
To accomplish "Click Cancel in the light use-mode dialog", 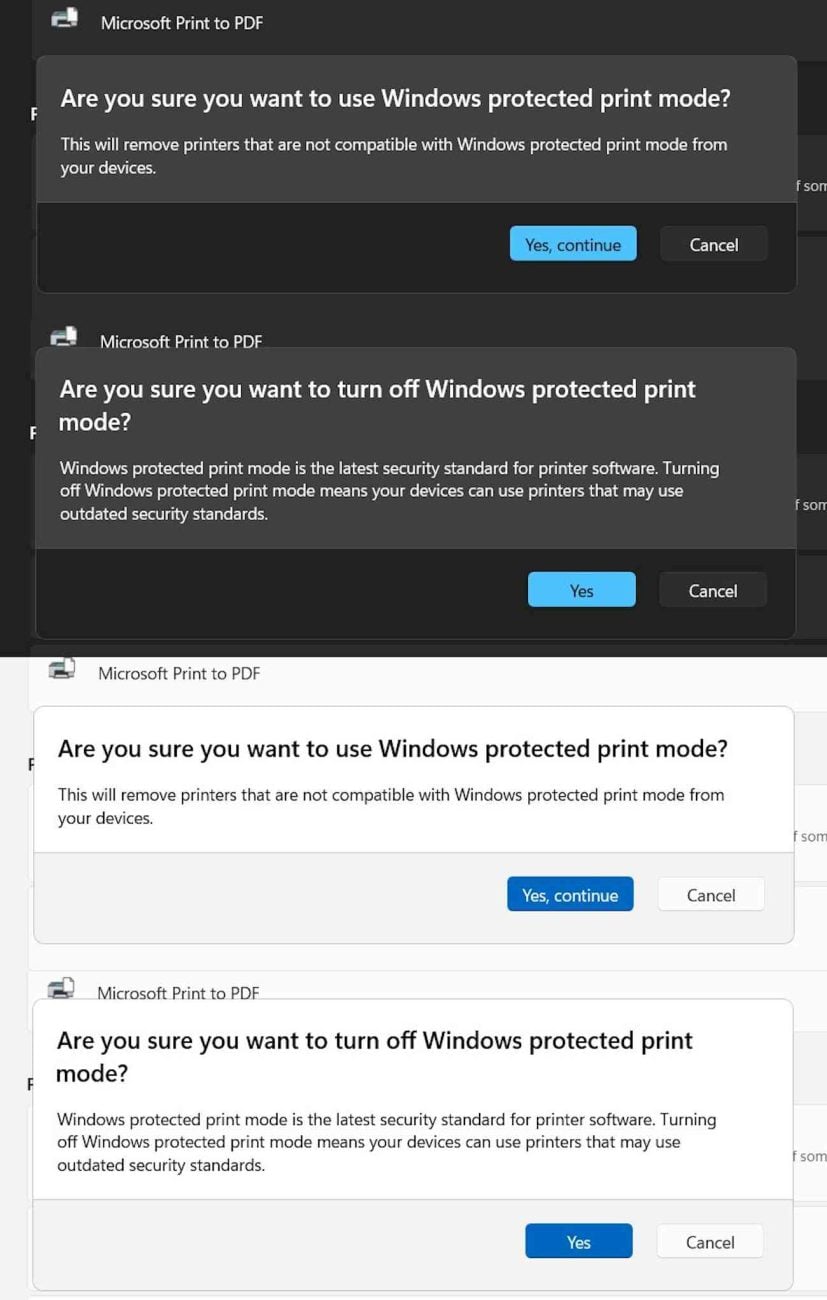I will click(710, 895).
